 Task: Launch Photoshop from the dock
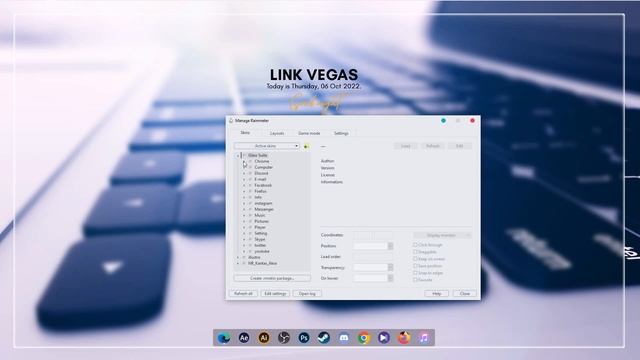coord(304,338)
